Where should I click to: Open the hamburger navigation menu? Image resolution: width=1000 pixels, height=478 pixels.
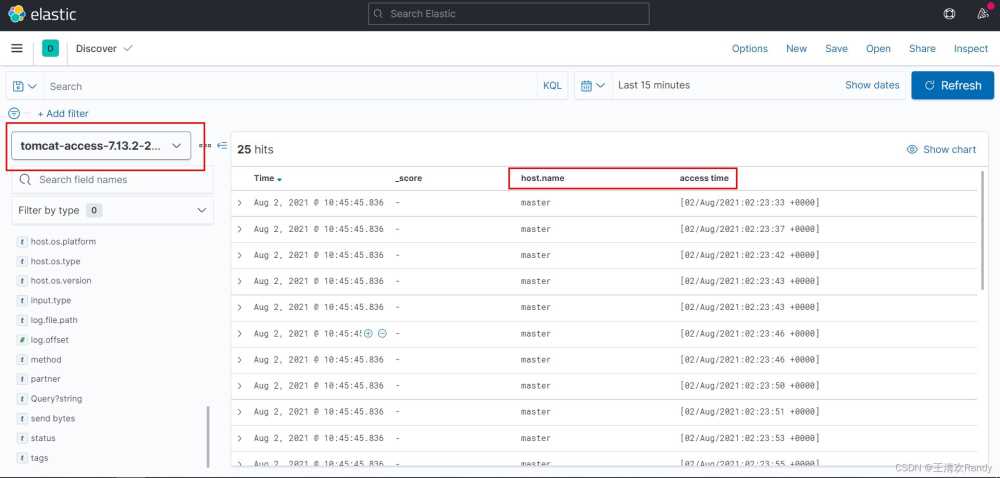pyautogui.click(x=17, y=48)
